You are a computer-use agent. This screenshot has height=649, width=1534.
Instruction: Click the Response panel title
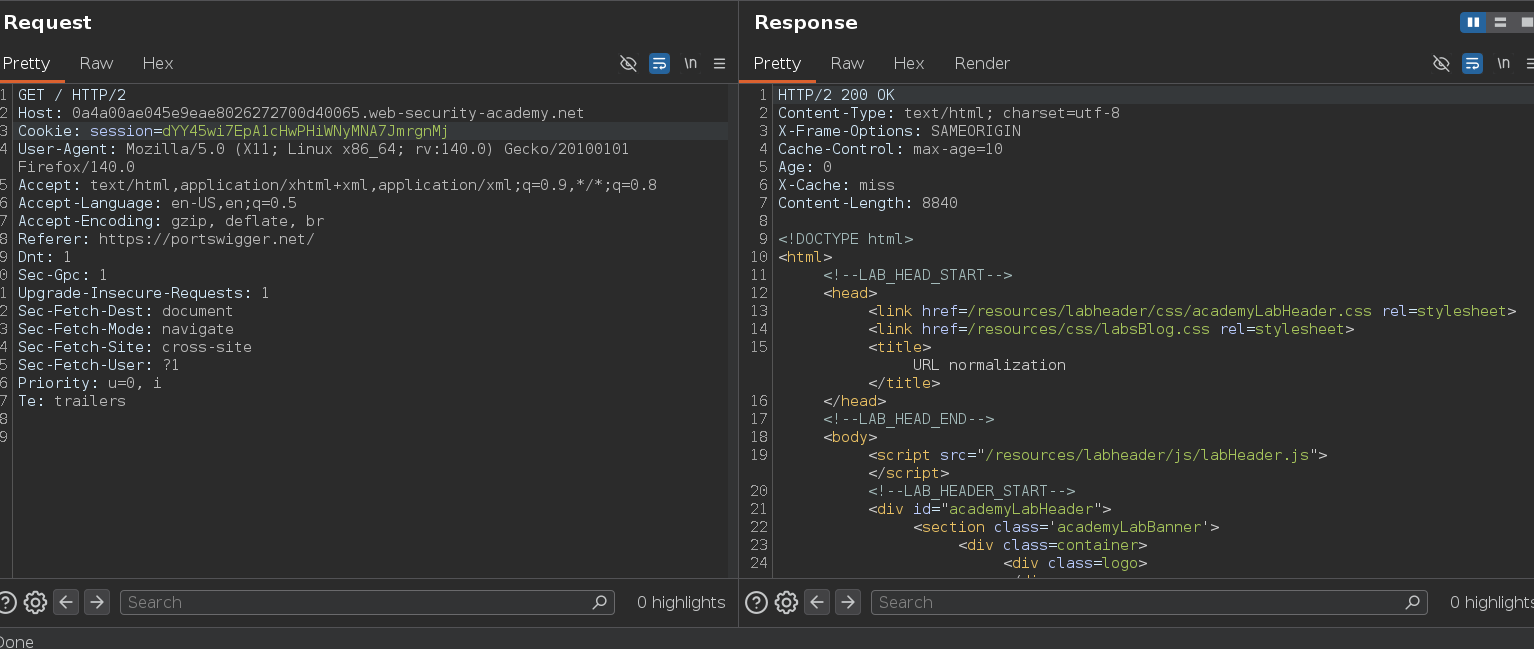pyautogui.click(x=806, y=22)
